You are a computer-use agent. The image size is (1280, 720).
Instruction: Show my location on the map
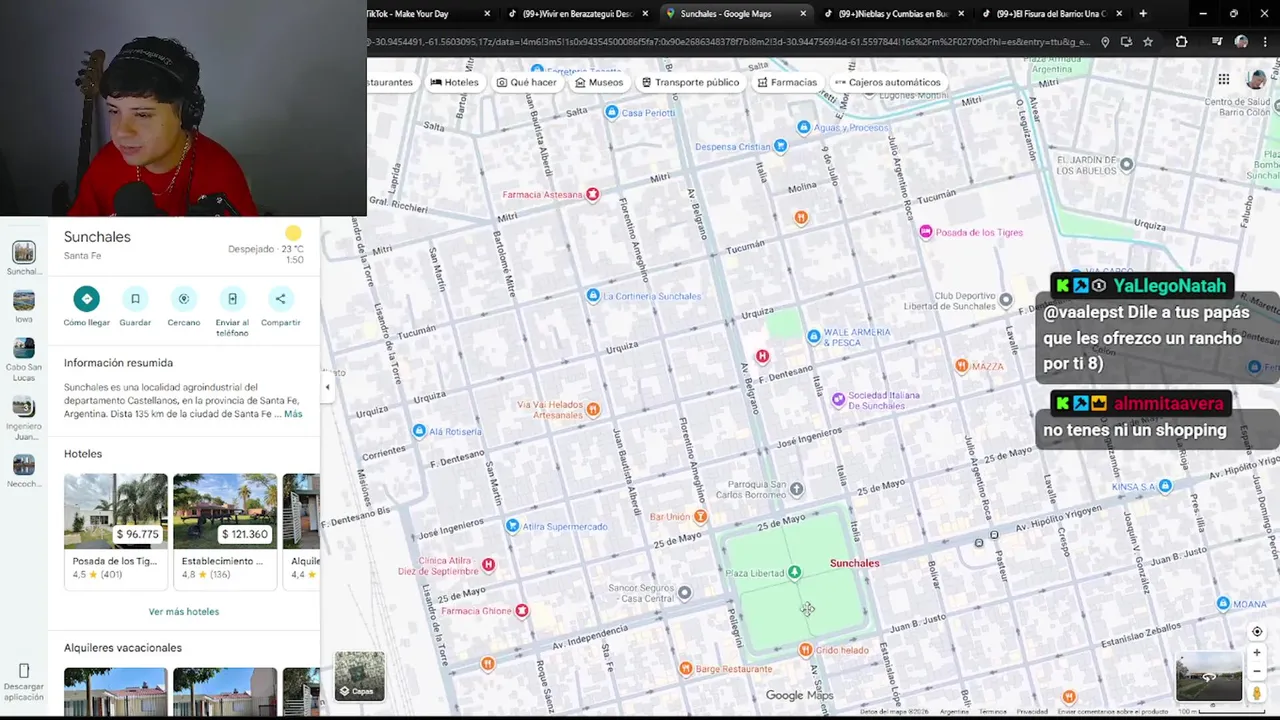[x=1257, y=632]
